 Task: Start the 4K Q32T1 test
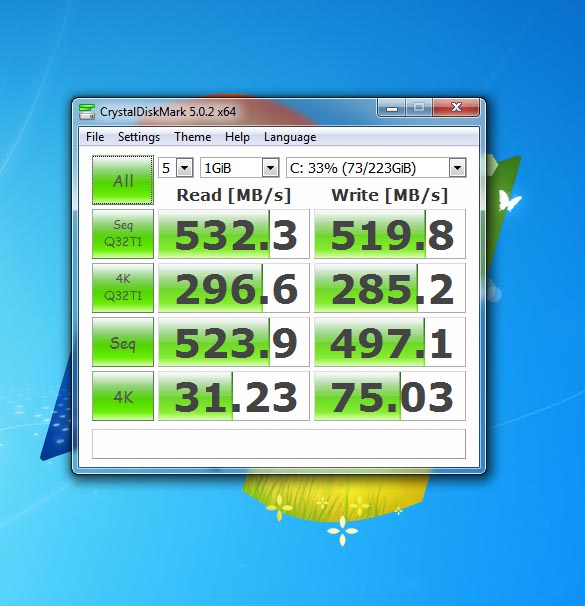(x=123, y=288)
